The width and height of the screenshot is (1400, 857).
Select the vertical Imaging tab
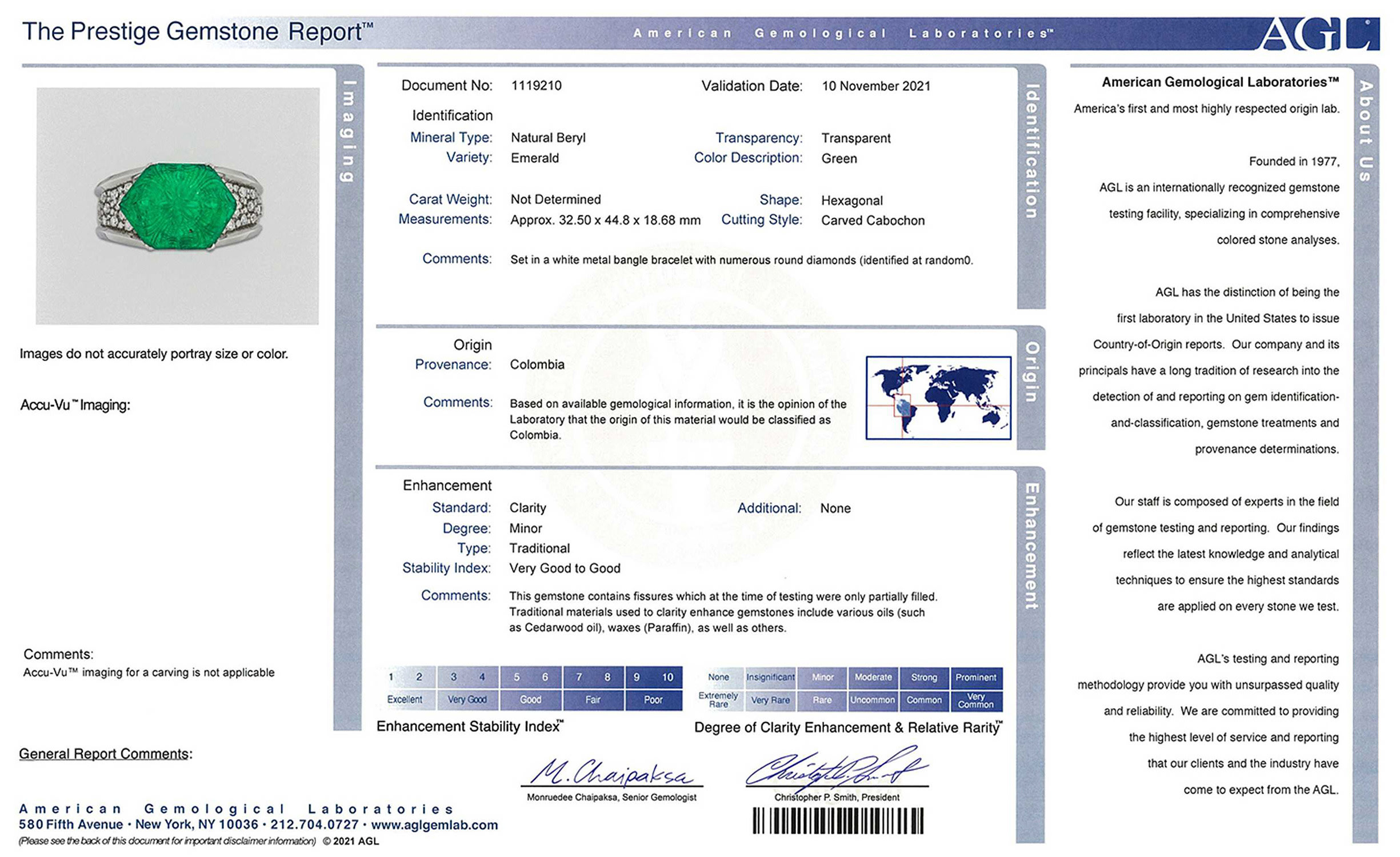tap(348, 131)
